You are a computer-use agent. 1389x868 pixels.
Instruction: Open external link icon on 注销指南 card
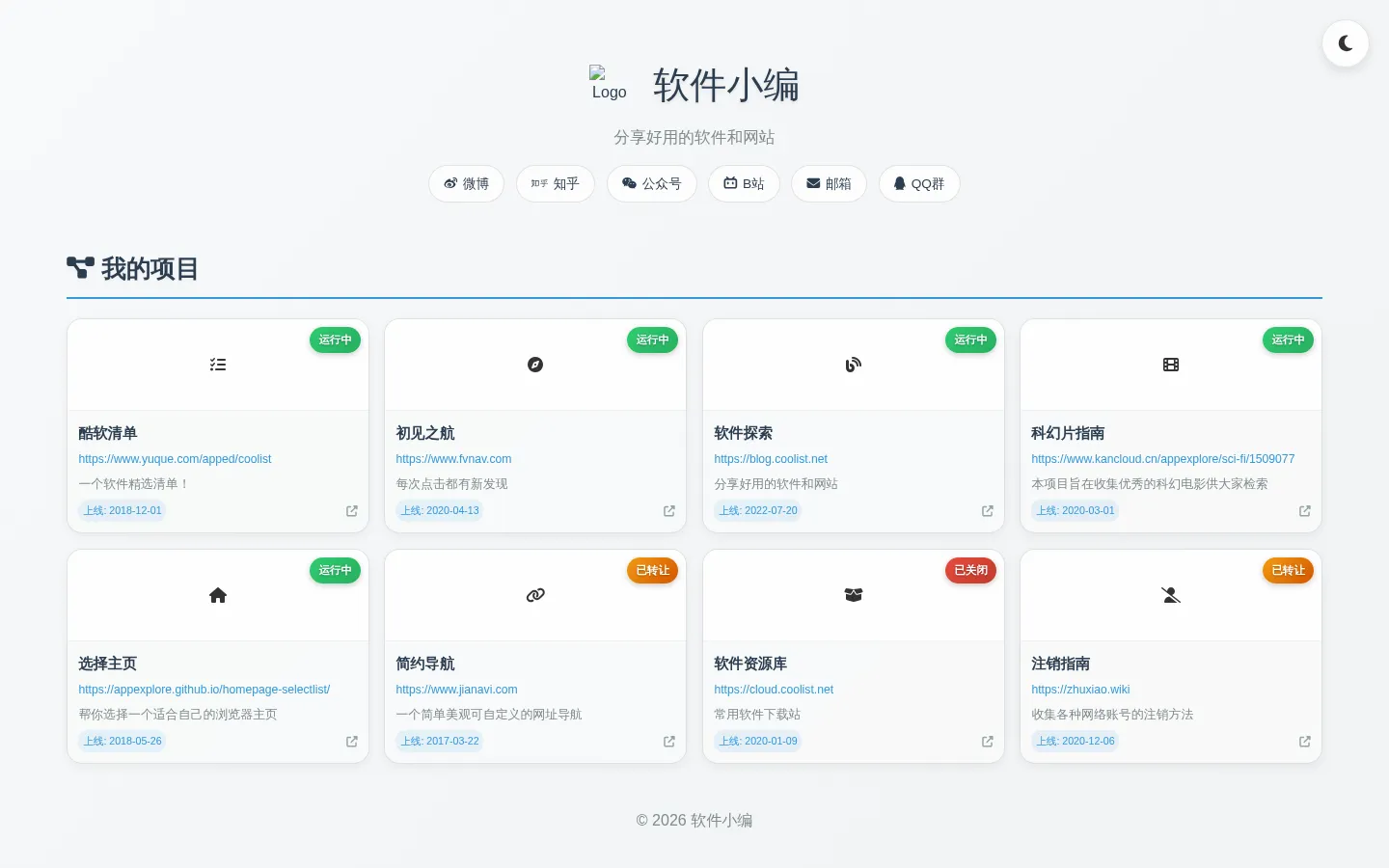pyautogui.click(x=1305, y=742)
